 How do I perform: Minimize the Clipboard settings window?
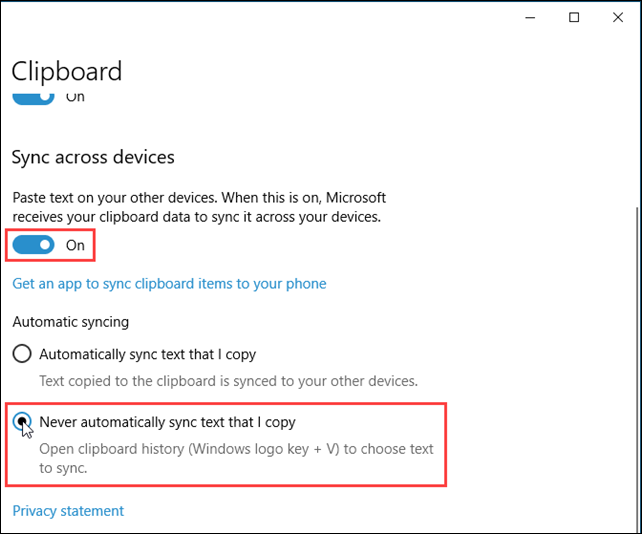[530, 18]
